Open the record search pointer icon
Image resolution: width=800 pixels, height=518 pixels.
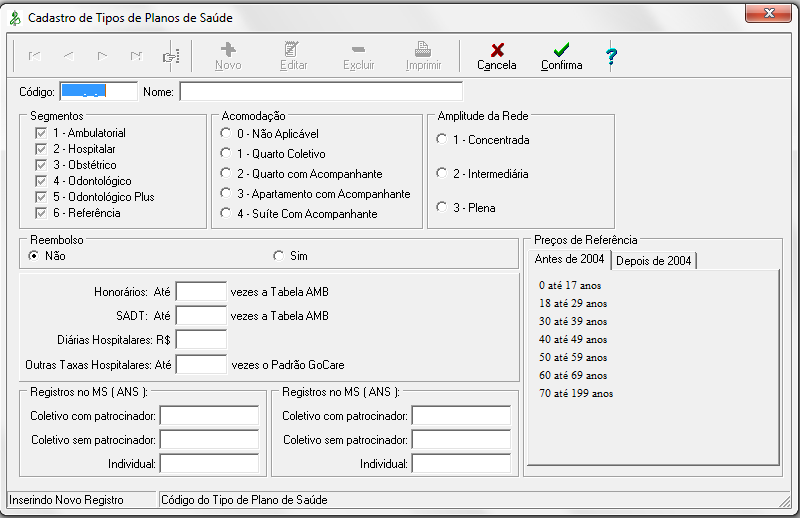(171, 56)
